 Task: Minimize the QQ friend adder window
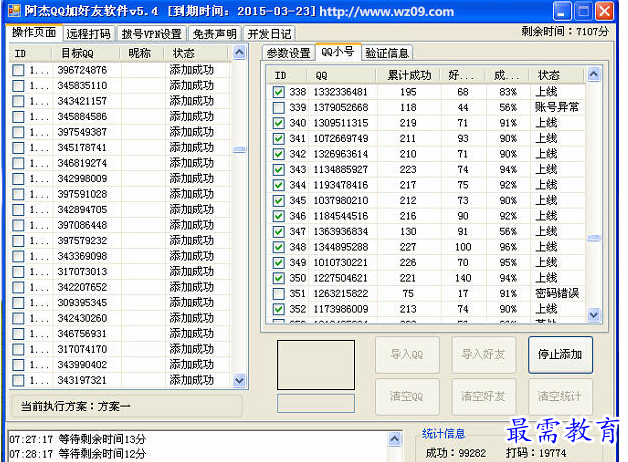(562, 11)
